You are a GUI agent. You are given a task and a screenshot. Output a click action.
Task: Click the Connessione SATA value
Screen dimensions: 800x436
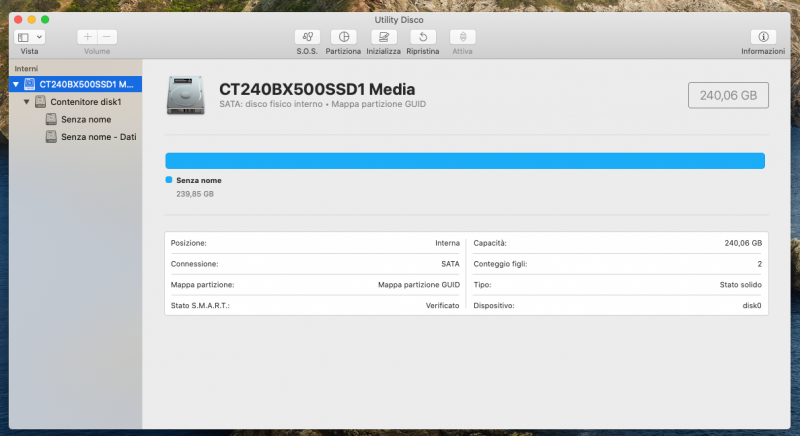click(450, 264)
